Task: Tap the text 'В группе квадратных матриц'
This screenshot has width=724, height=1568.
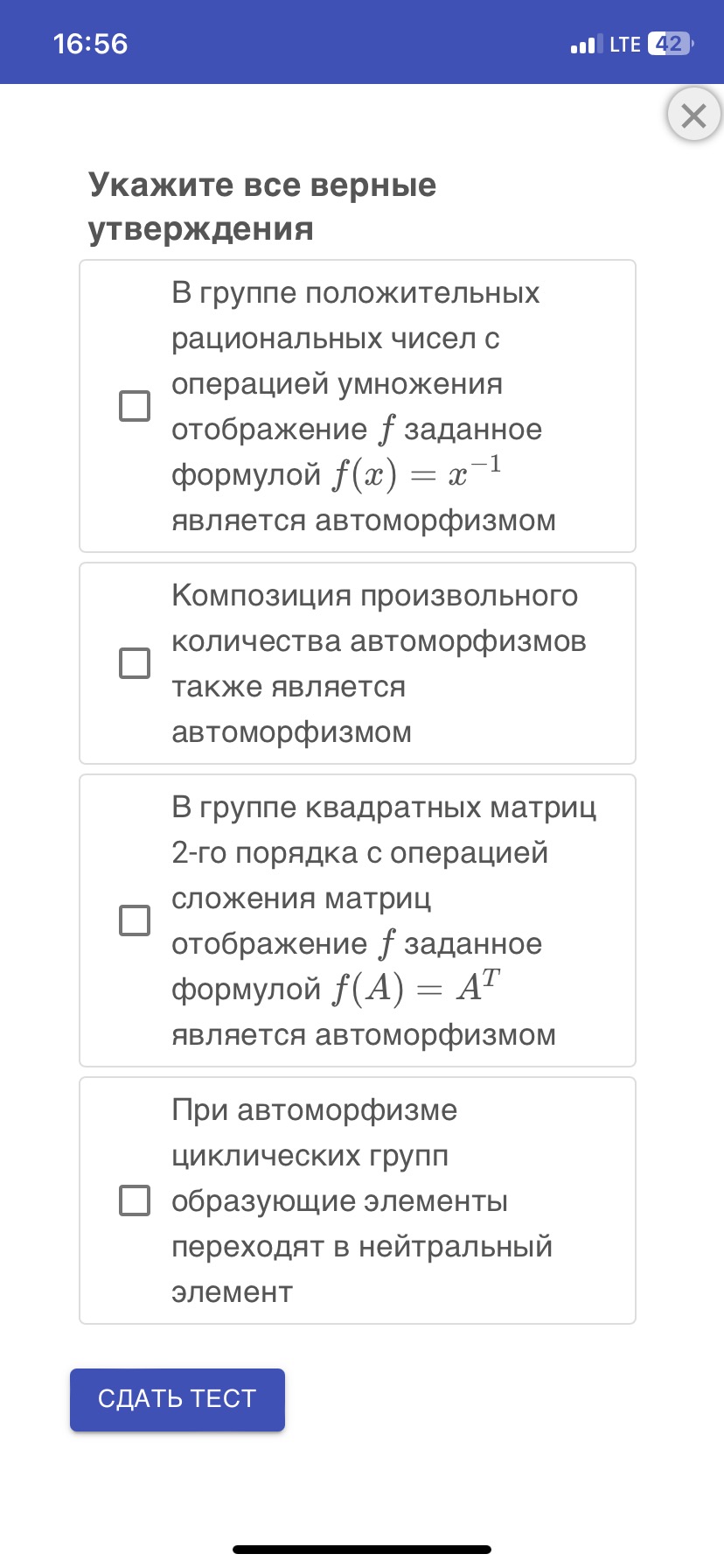Action: click(383, 807)
